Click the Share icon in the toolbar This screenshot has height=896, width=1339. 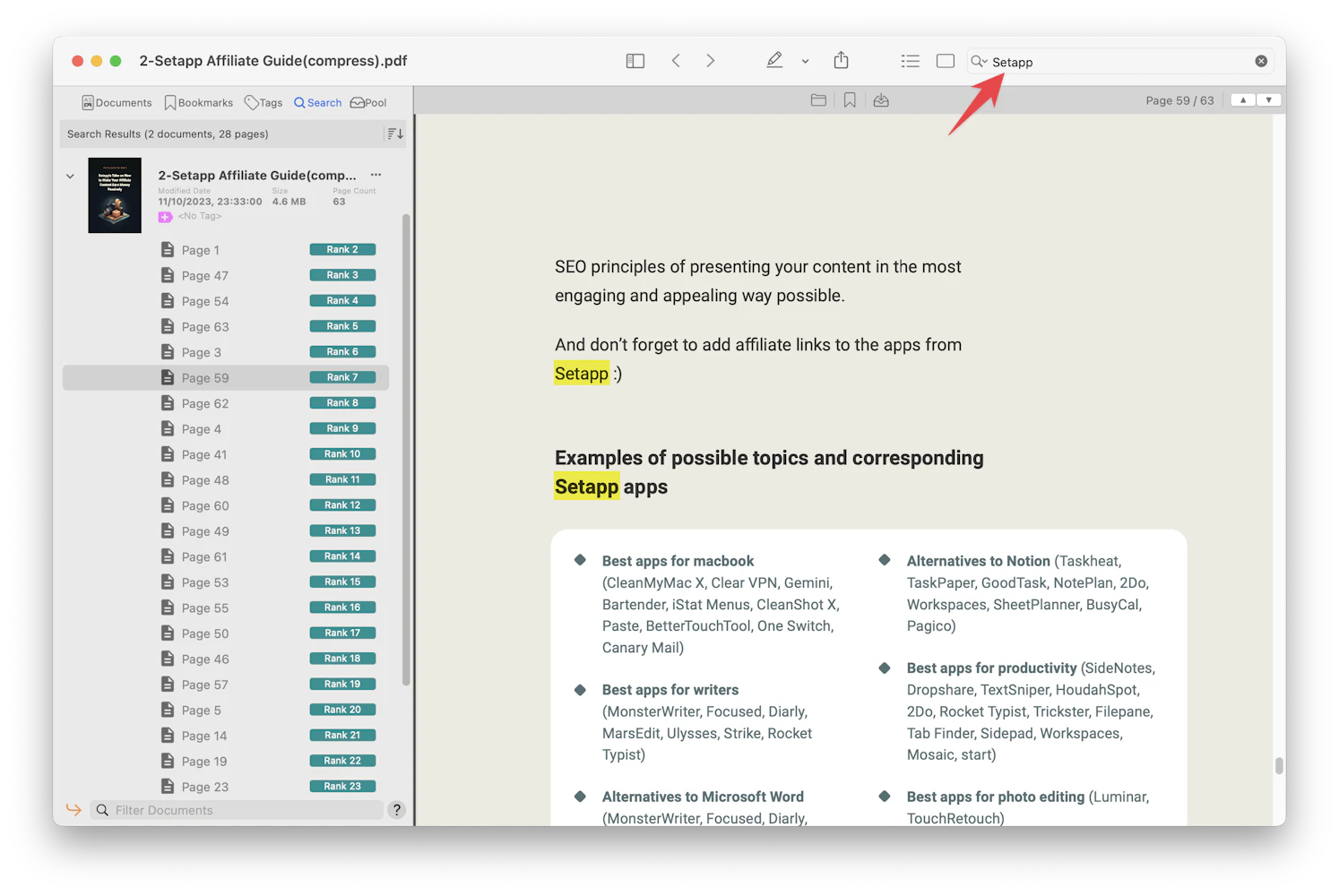[x=841, y=60]
